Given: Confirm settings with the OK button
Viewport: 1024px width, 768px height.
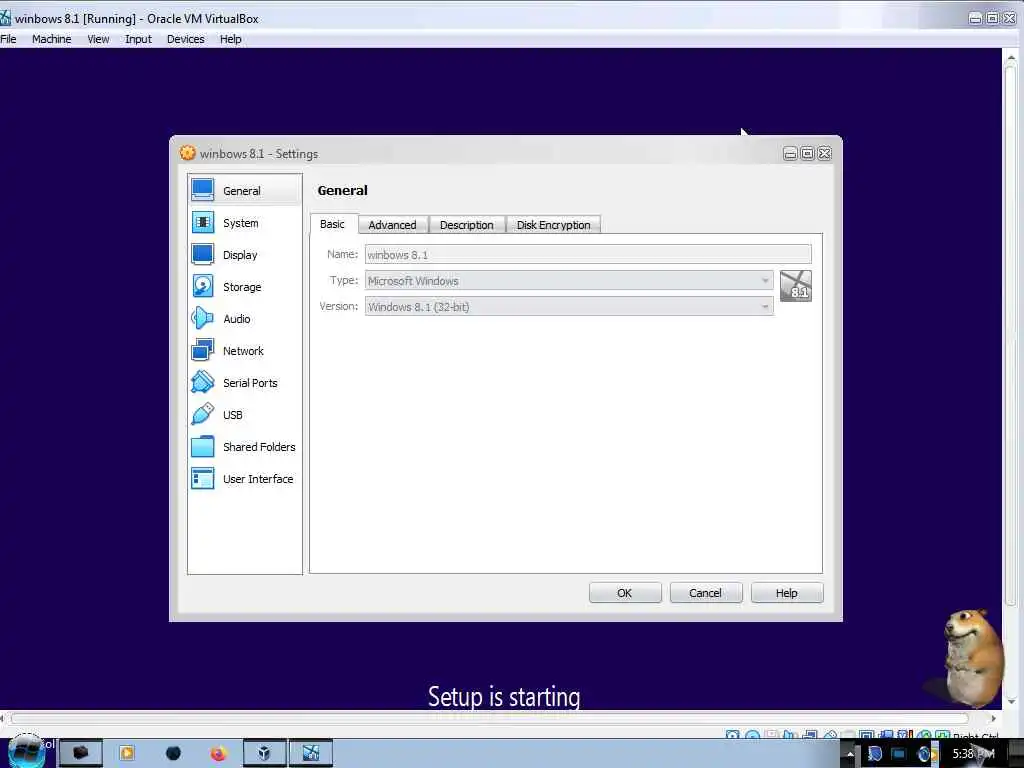Looking at the screenshot, I should (625, 593).
